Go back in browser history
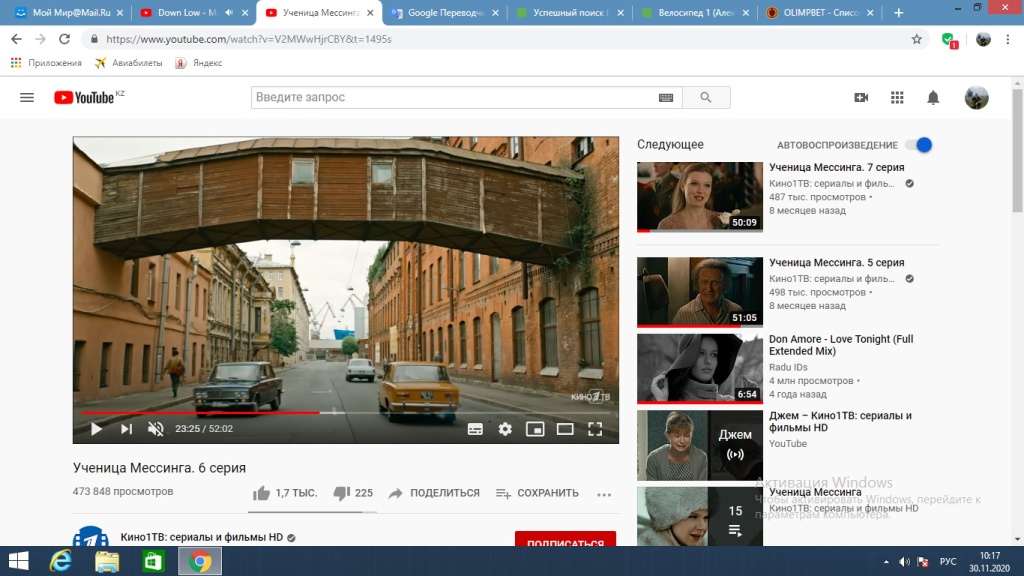Screen dimensions: 1024x576 (x=16, y=39)
